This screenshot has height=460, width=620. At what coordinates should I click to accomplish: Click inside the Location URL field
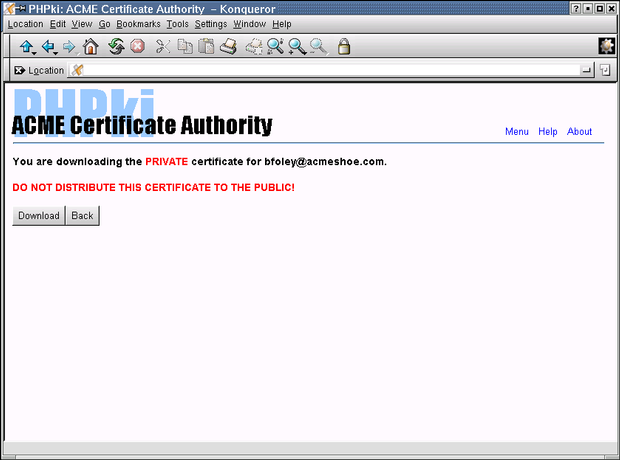(x=331, y=70)
